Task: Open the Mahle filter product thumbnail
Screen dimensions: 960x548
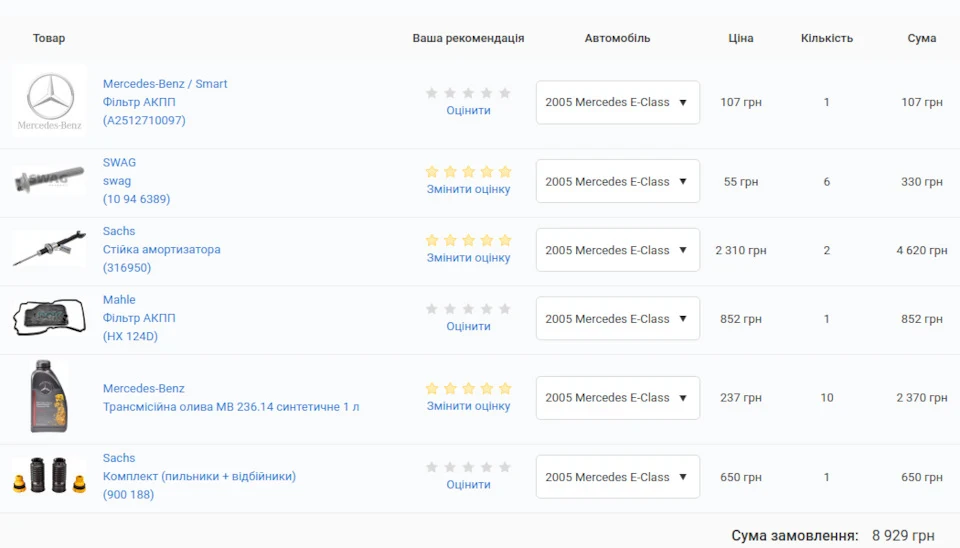Action: (50, 317)
